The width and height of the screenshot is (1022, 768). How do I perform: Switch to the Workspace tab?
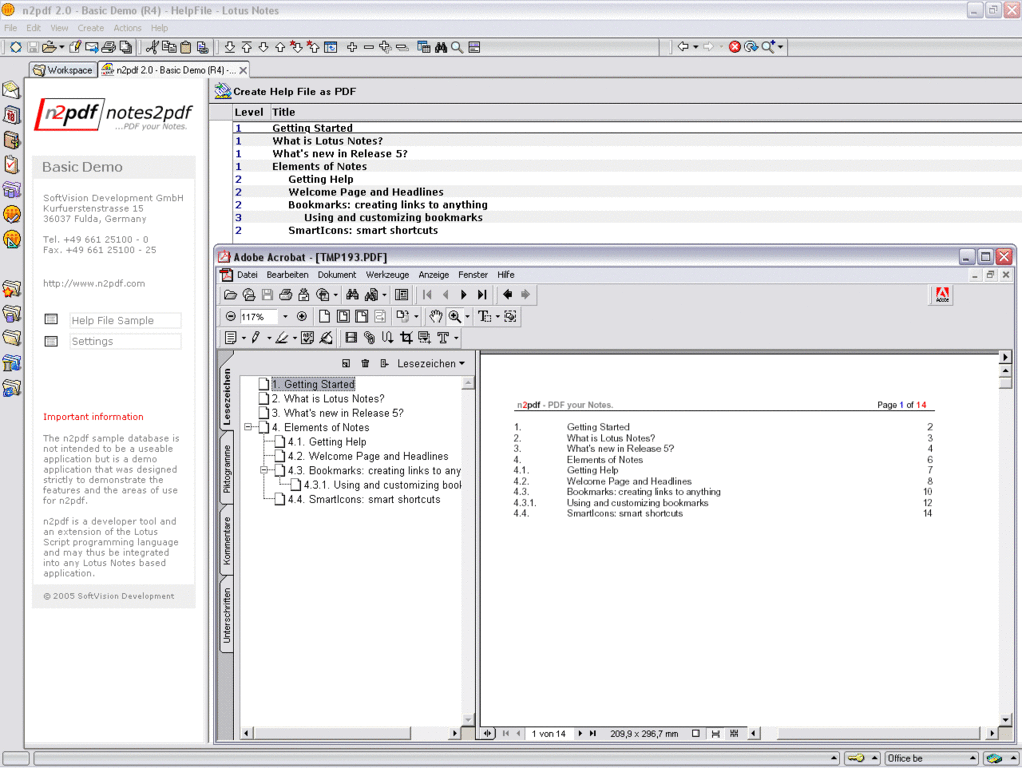63,70
